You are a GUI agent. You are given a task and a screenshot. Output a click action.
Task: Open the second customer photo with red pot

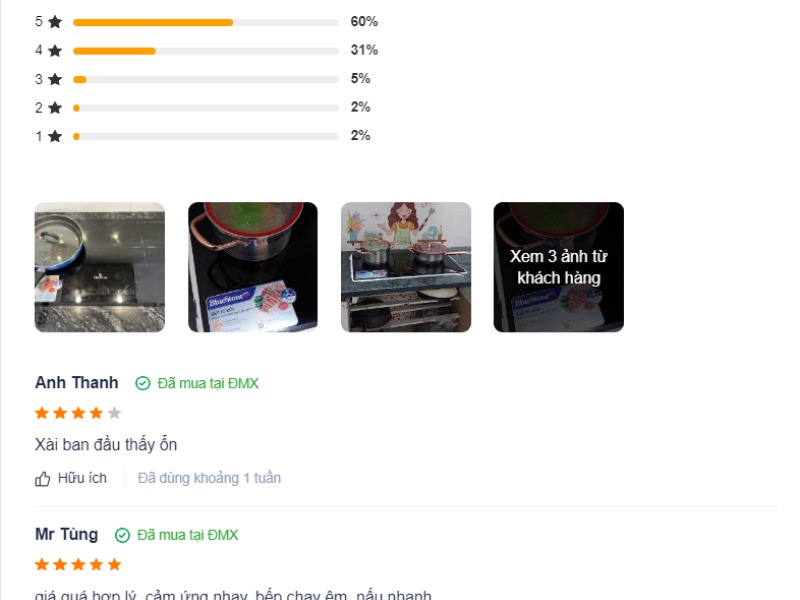click(253, 267)
